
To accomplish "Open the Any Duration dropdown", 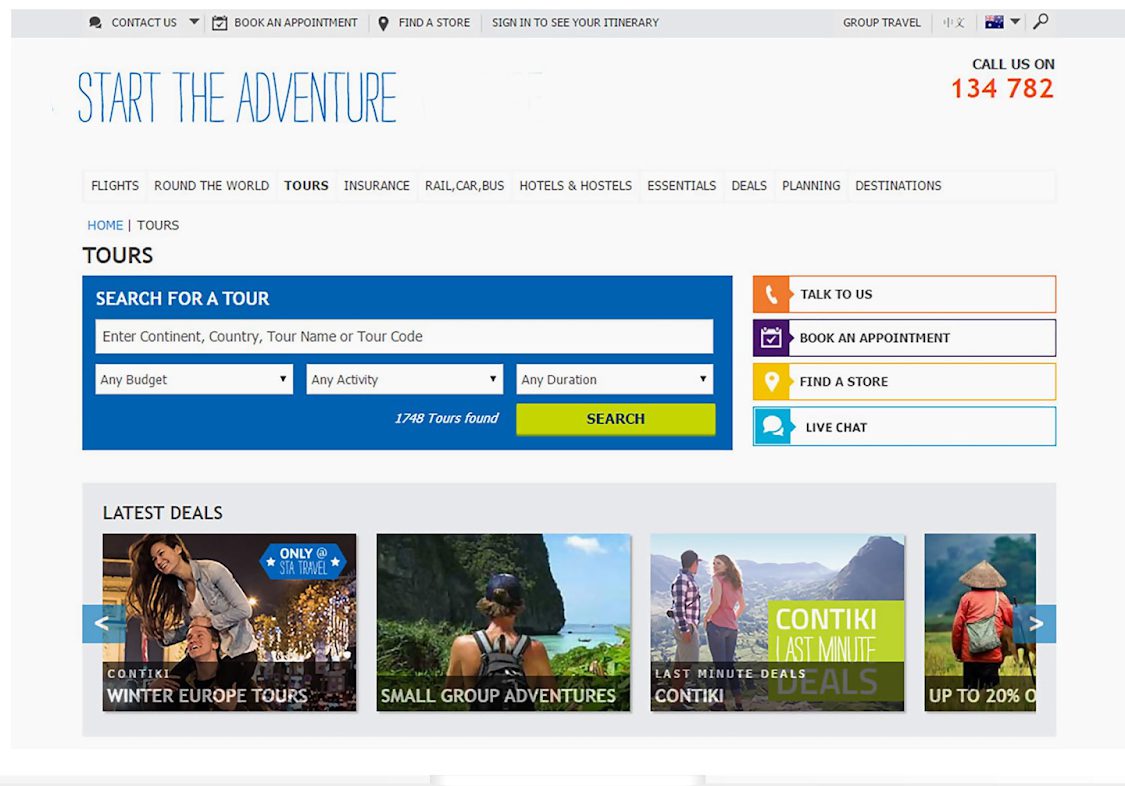I will point(615,379).
